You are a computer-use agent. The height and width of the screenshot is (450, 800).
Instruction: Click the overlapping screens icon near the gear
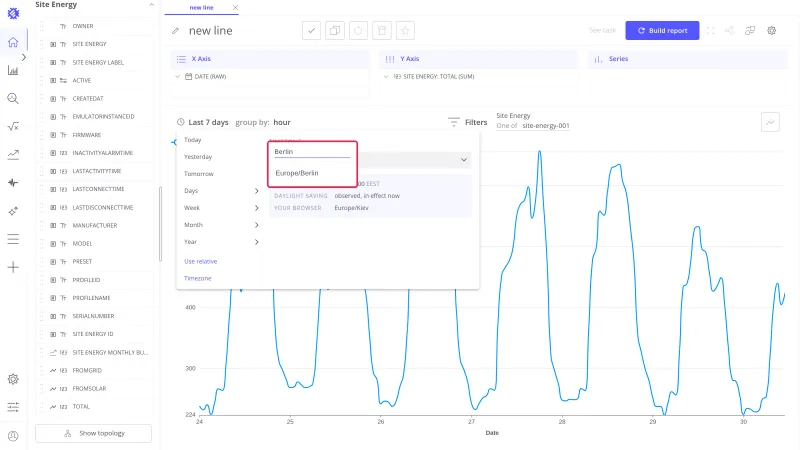click(x=750, y=31)
